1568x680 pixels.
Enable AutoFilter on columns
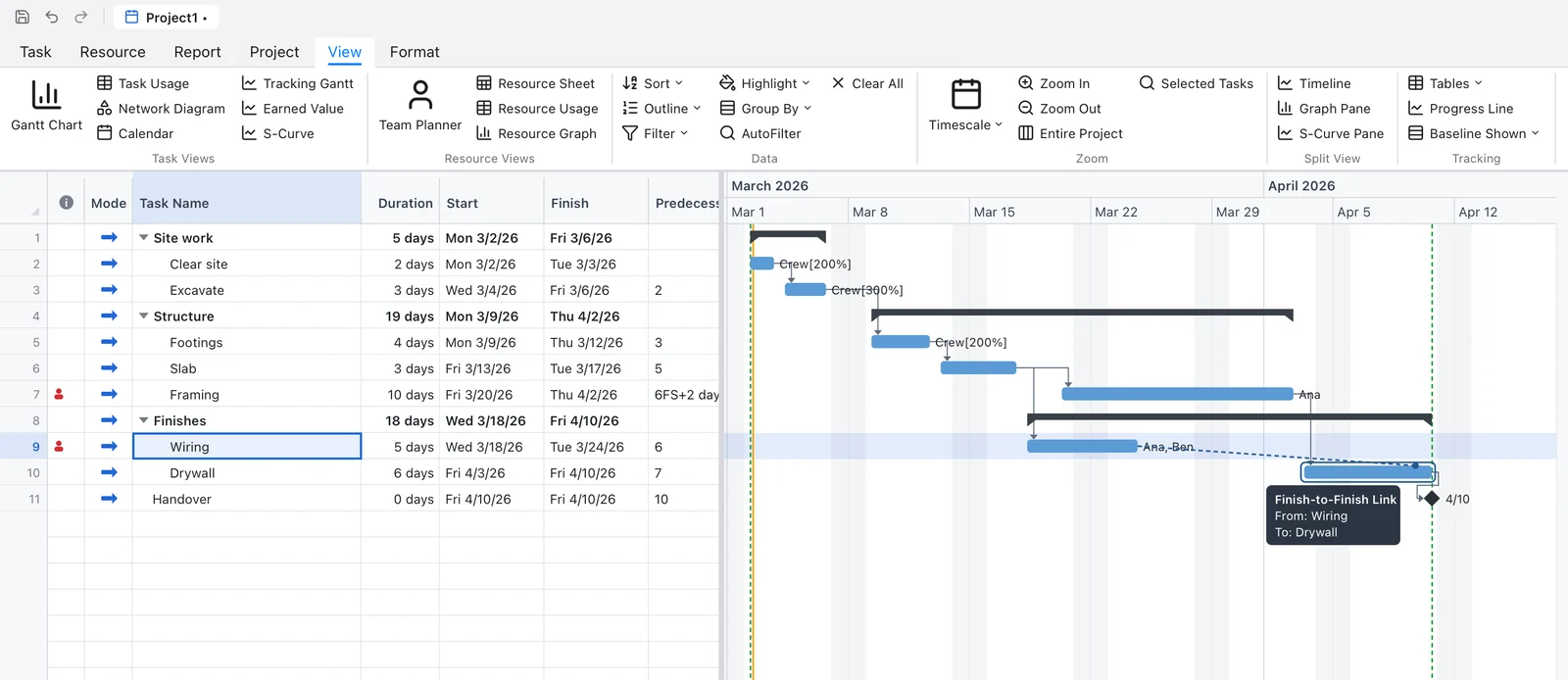[760, 133]
